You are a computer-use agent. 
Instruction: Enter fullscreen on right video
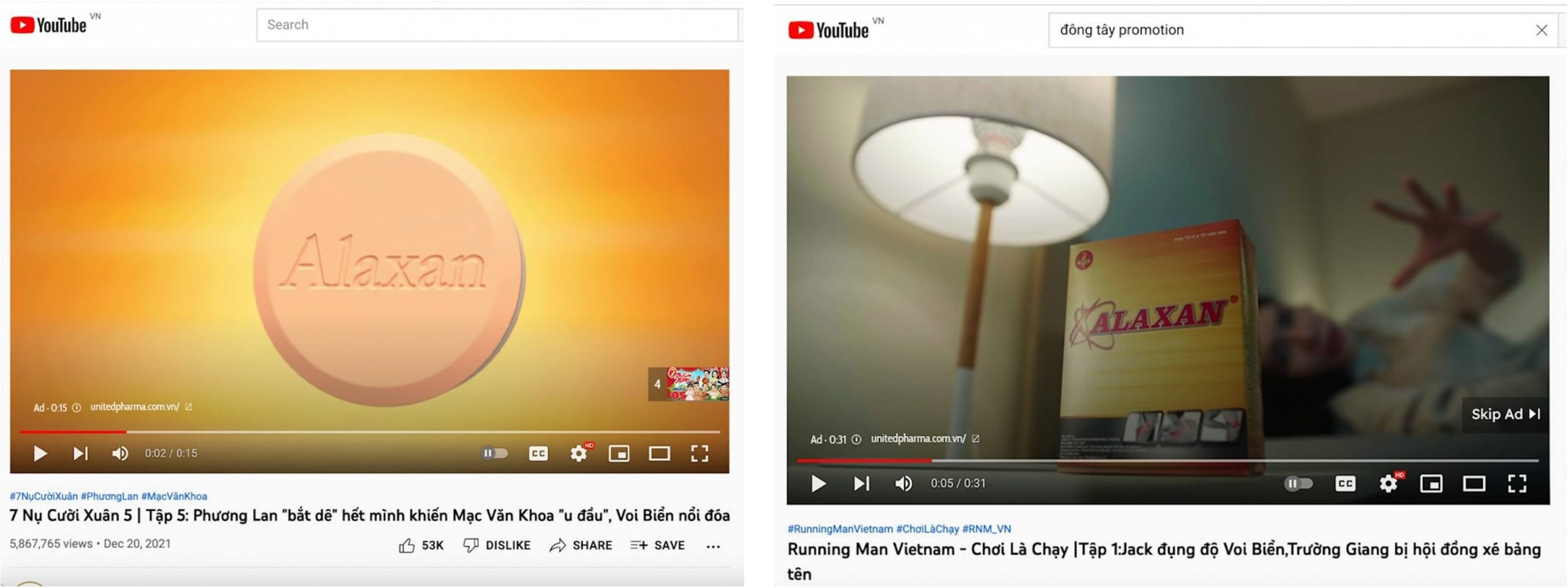[x=1517, y=484]
